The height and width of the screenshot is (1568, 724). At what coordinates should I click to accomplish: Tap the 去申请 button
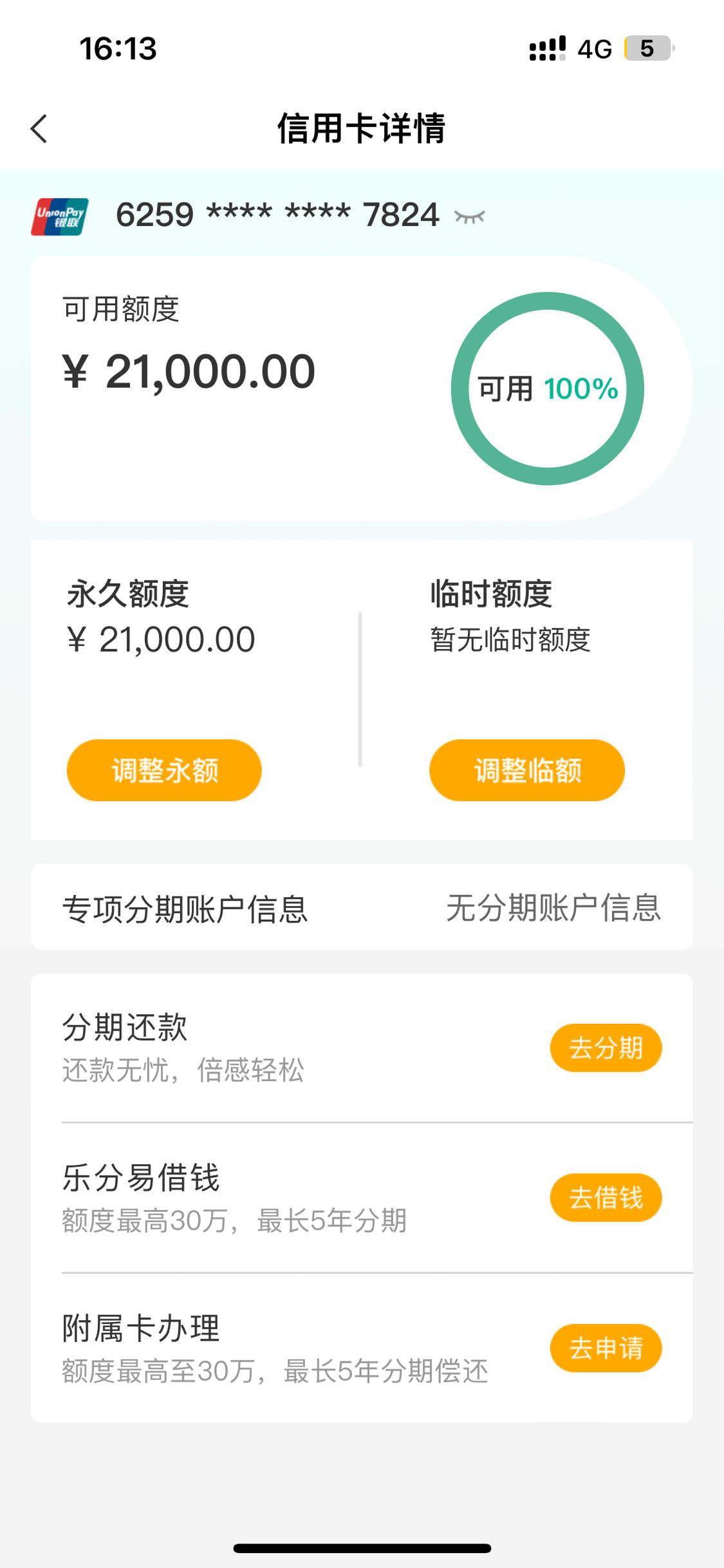(x=606, y=1348)
